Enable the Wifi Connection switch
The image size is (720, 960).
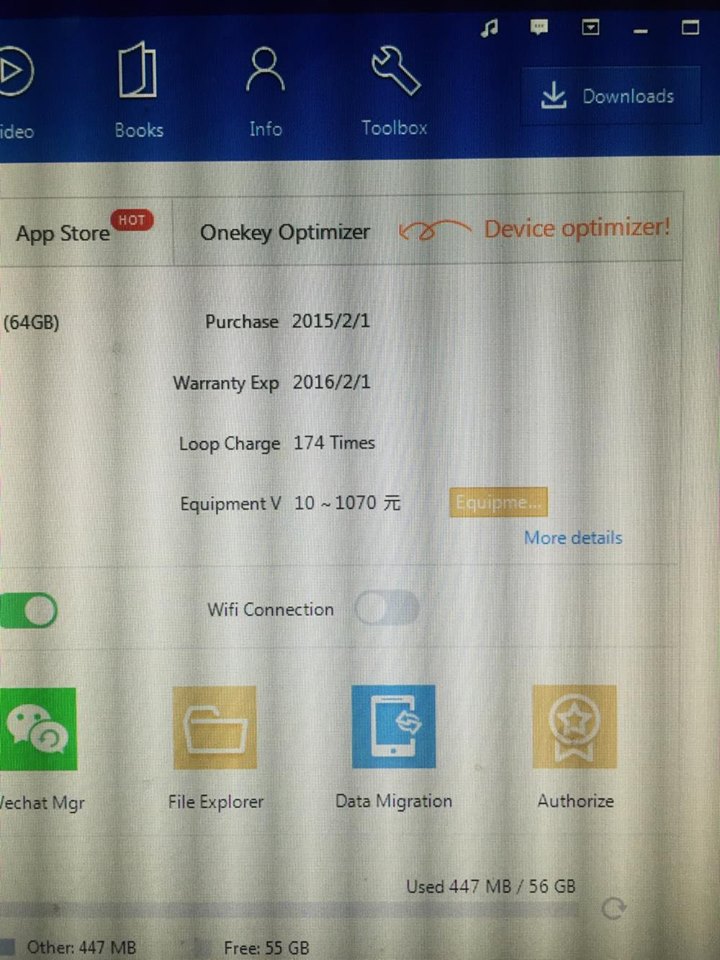coord(387,609)
